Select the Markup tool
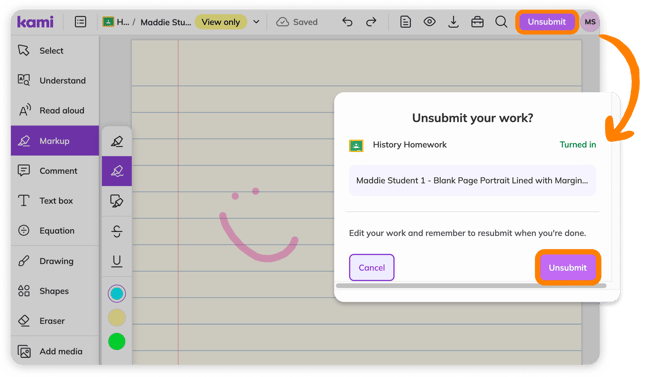Image resolution: width=670 pixels, height=377 pixels. [x=55, y=141]
